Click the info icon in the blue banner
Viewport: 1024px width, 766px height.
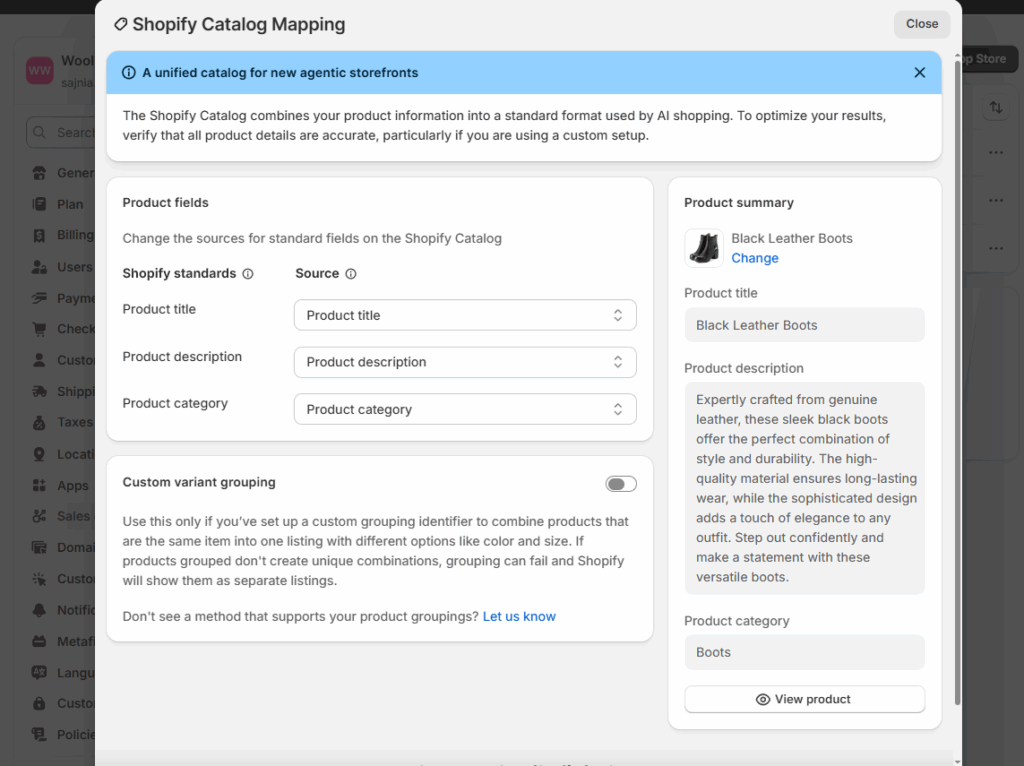[129, 73]
